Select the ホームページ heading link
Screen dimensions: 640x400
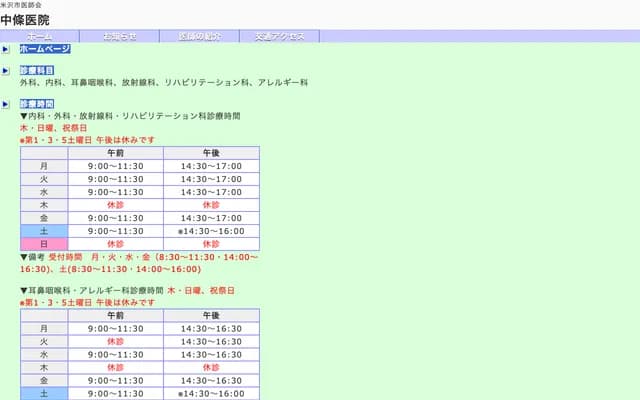[46, 48]
